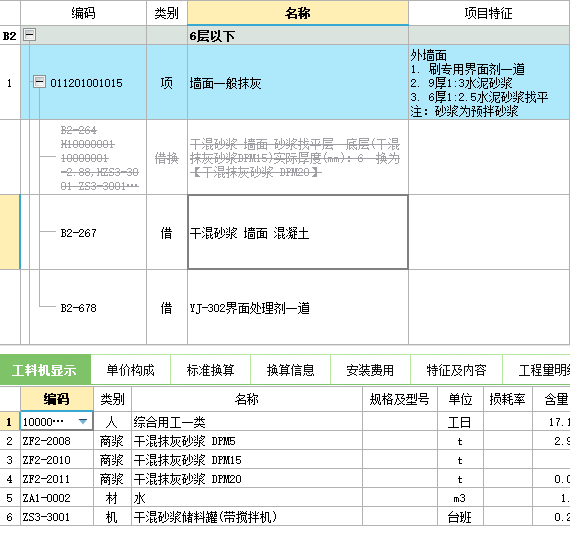Click the 项目特征 column header
570x547 pixels.
[489, 13]
